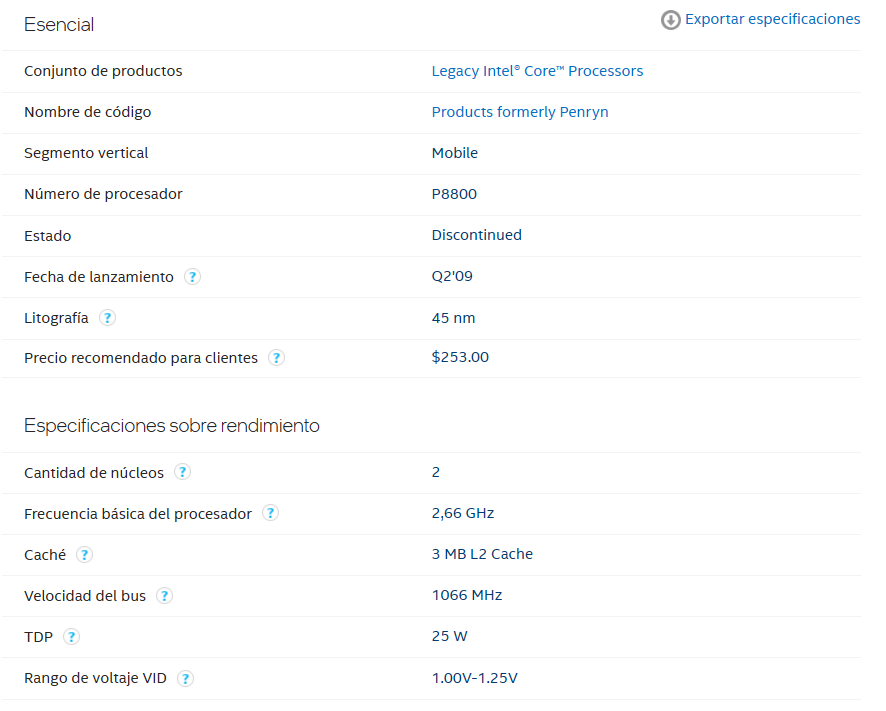Open help for Rango de voltaje VID
This screenshot has width=886, height=711.
coord(186,678)
